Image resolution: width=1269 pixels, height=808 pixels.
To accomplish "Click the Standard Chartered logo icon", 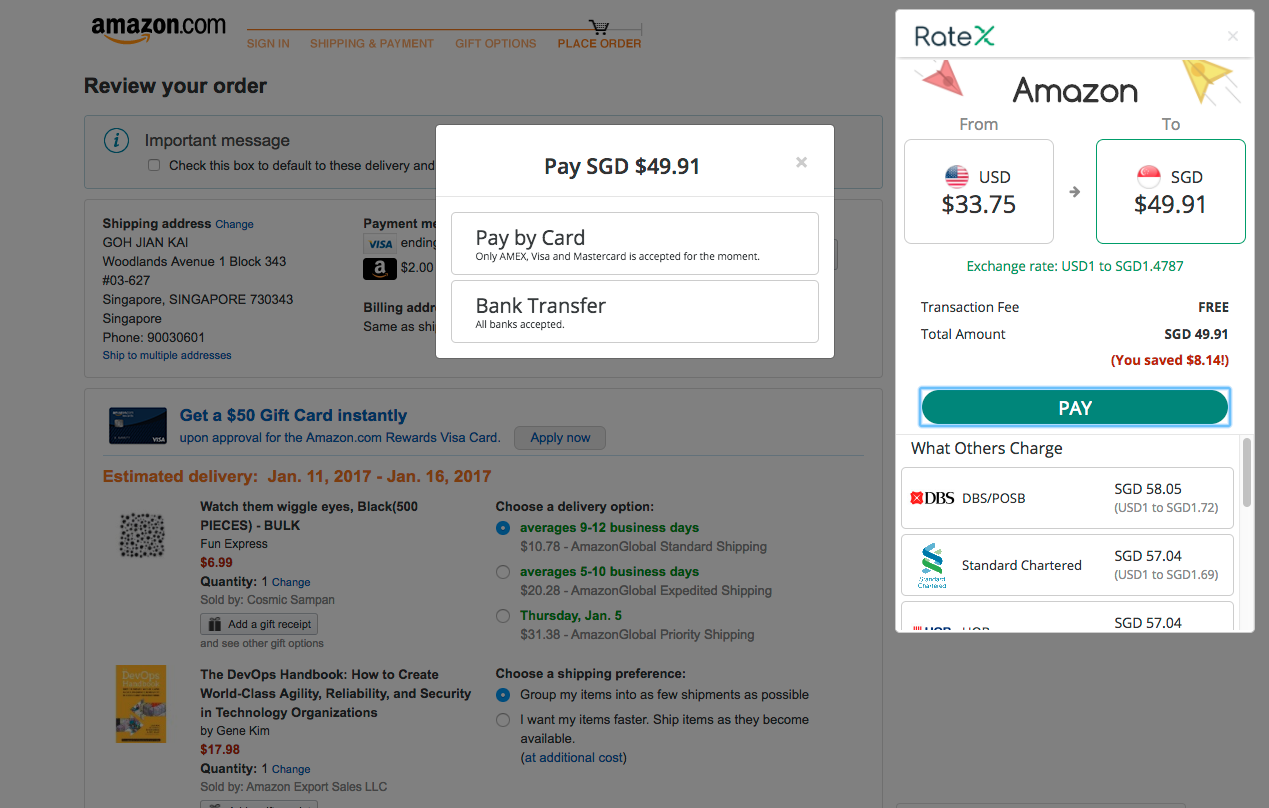I will 932,566.
